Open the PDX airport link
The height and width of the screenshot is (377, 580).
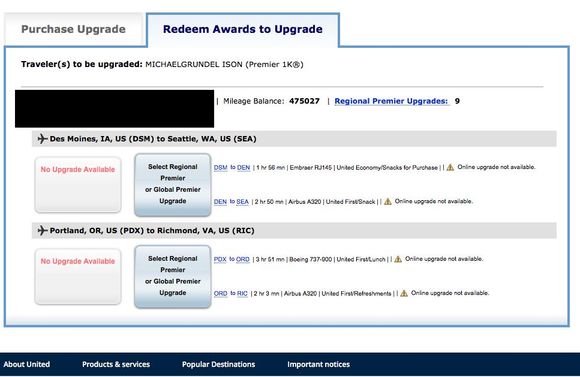[x=220, y=259]
